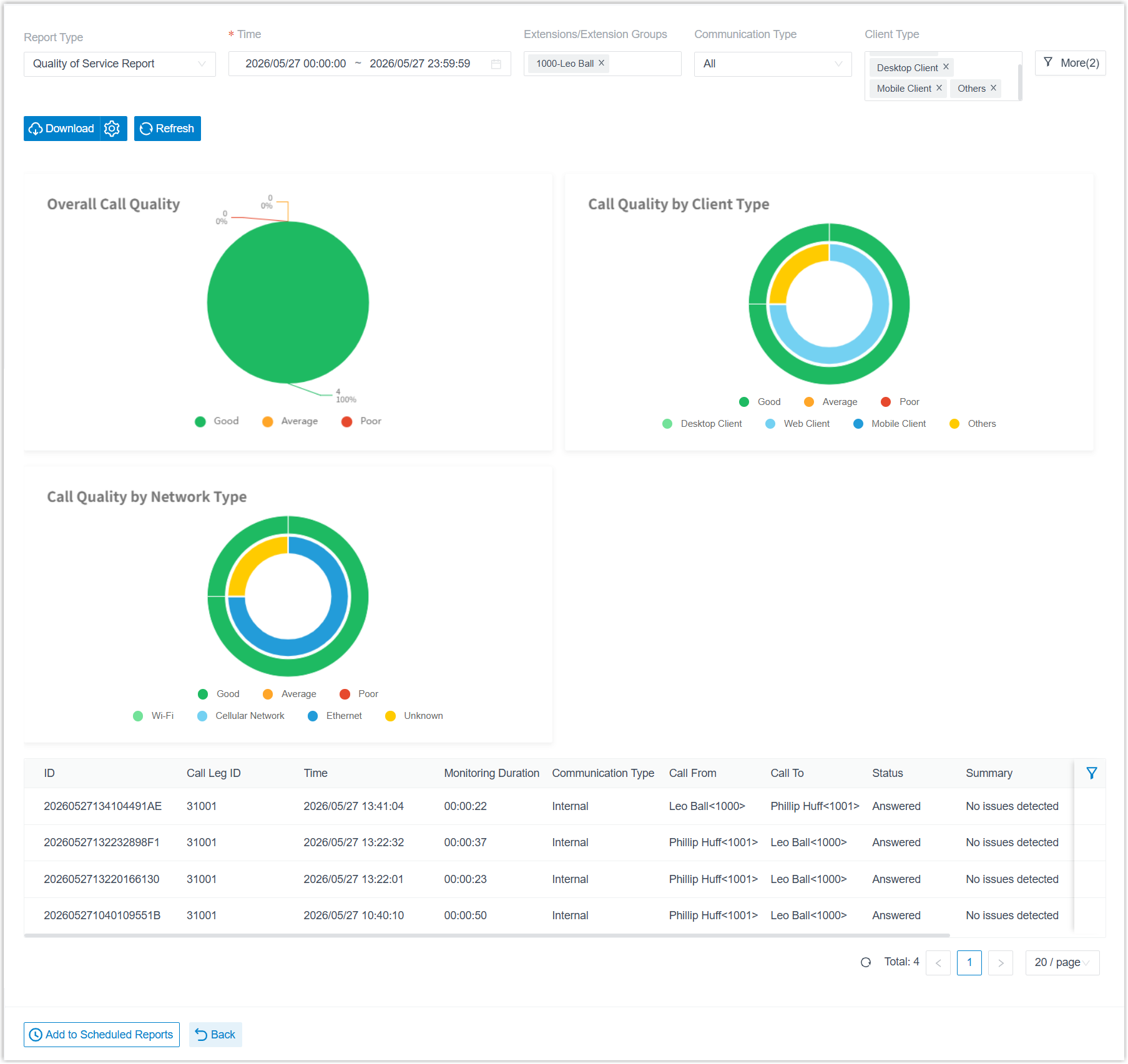
Task: Toggle Unknown network legend item
Action: (x=414, y=716)
